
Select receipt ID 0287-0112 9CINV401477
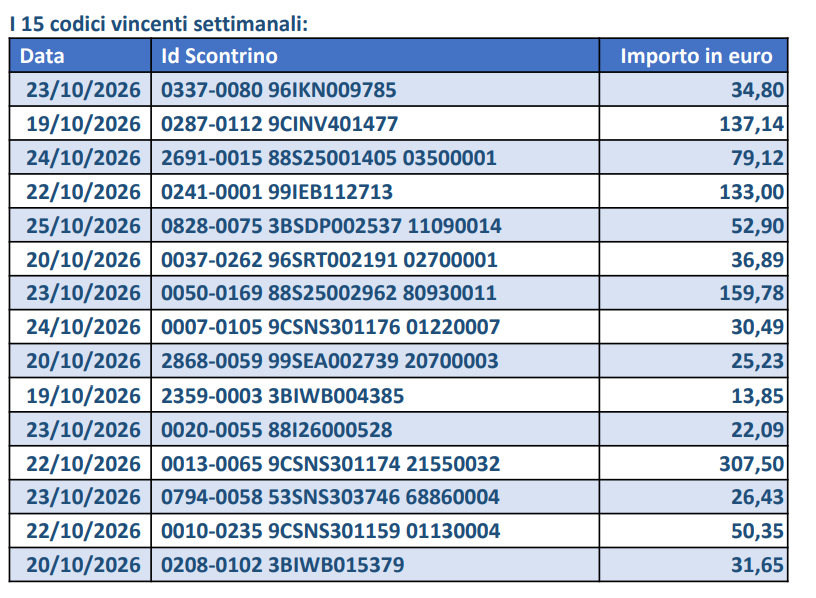coord(279,124)
